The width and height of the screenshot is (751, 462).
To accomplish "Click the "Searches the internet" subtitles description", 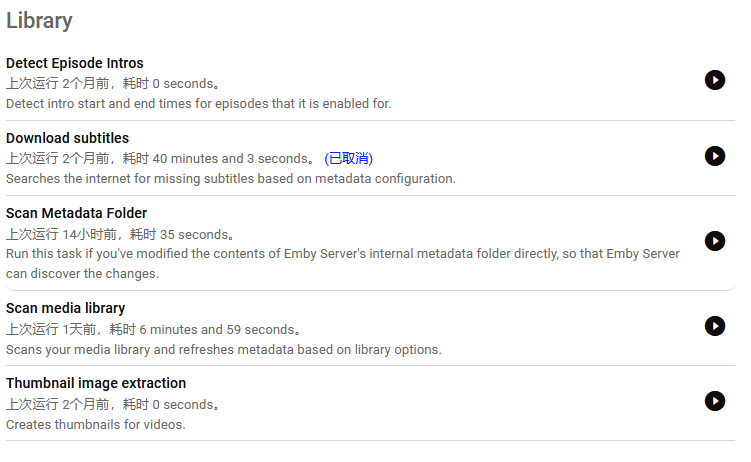I will pyautogui.click(x=230, y=179).
